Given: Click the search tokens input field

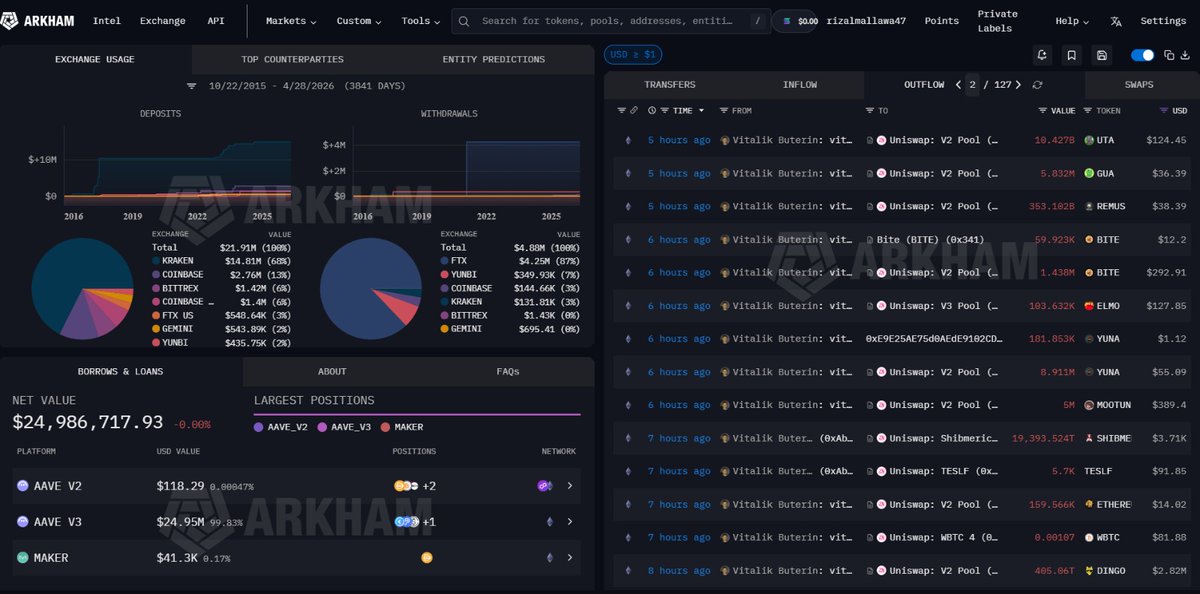Looking at the screenshot, I should (610, 21).
